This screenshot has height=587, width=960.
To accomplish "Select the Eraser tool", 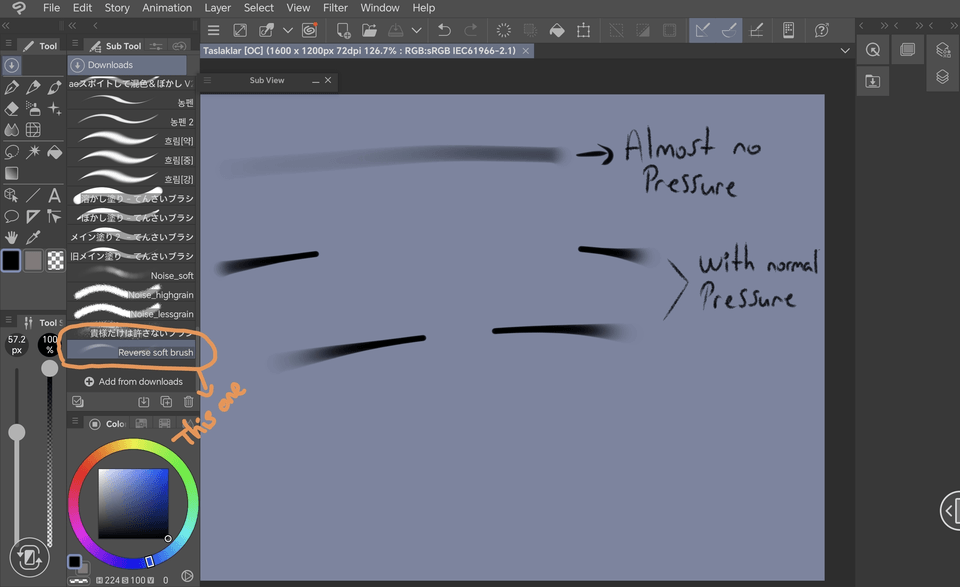I will (x=12, y=109).
